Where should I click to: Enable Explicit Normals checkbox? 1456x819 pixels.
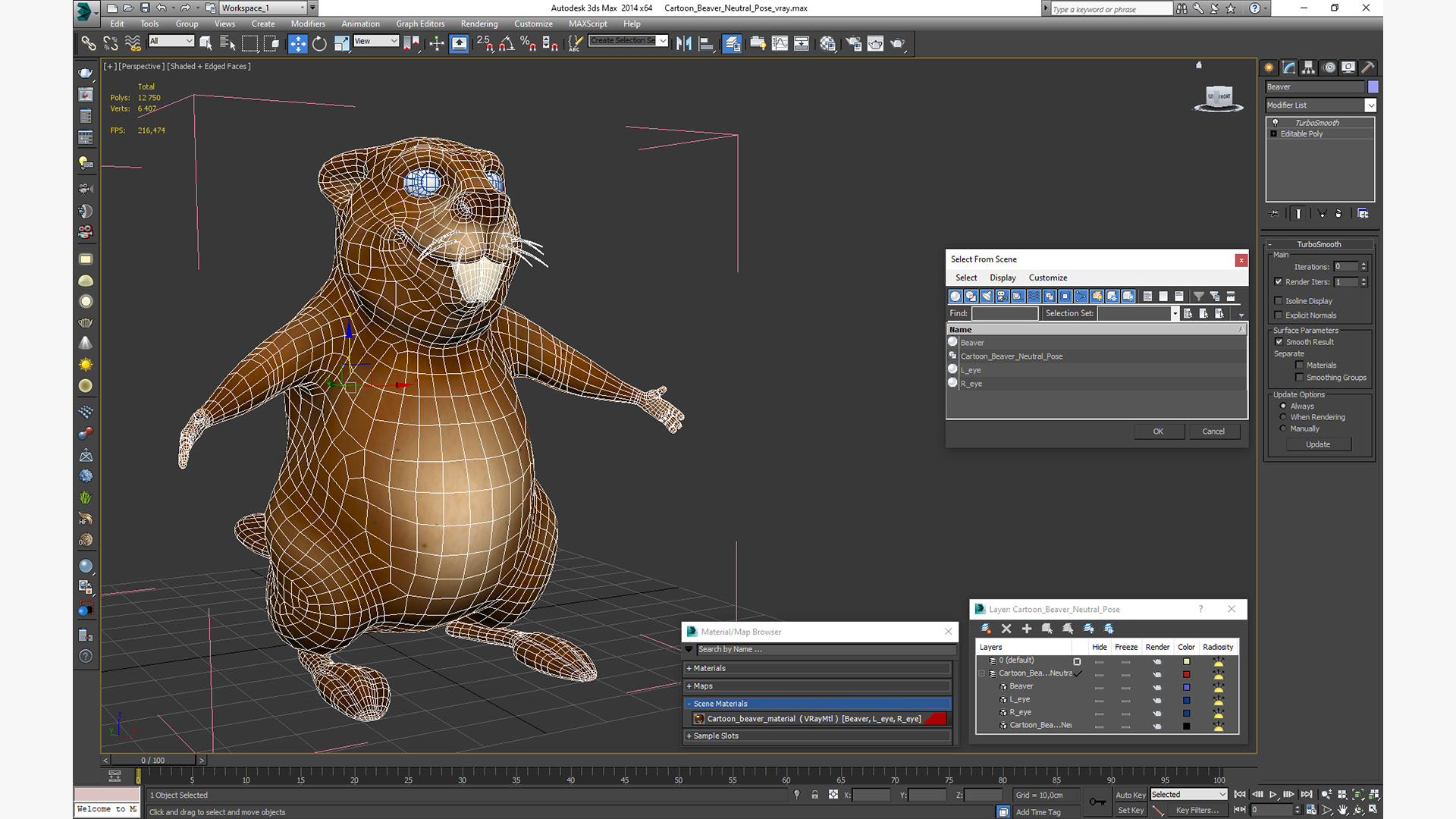tap(1279, 315)
